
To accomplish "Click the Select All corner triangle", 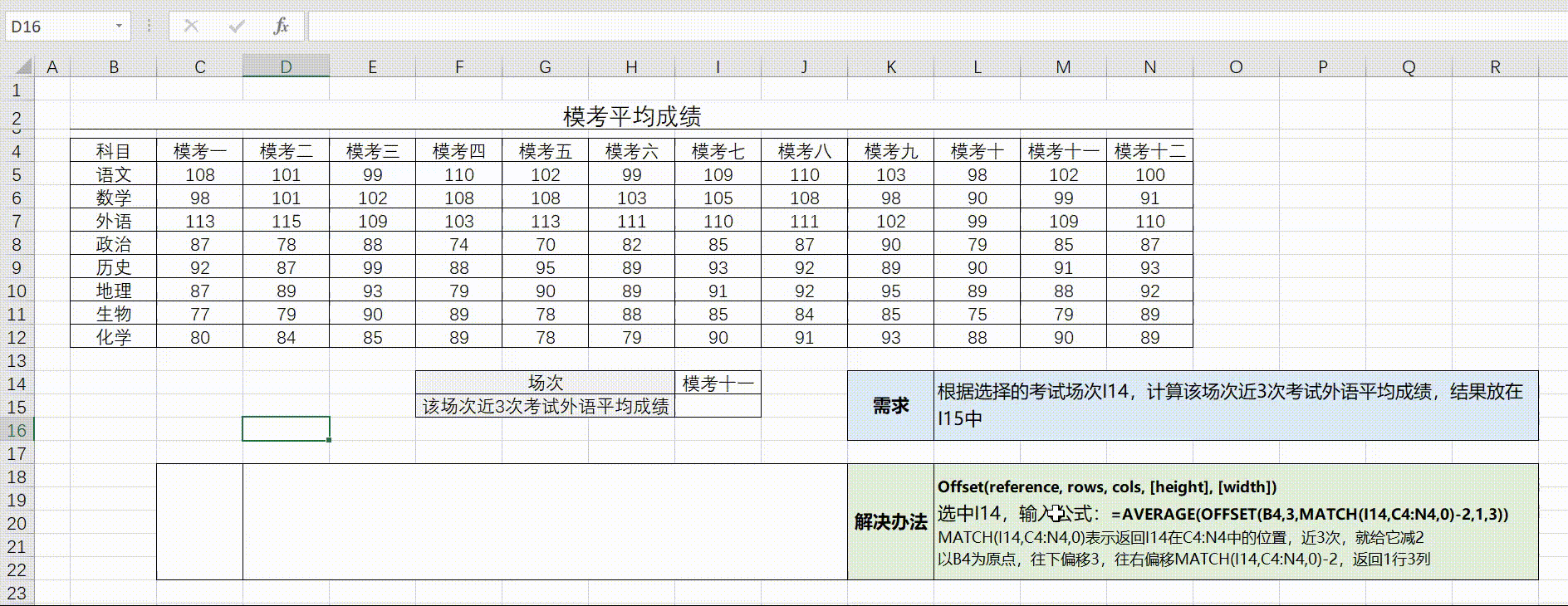I will click(22, 66).
